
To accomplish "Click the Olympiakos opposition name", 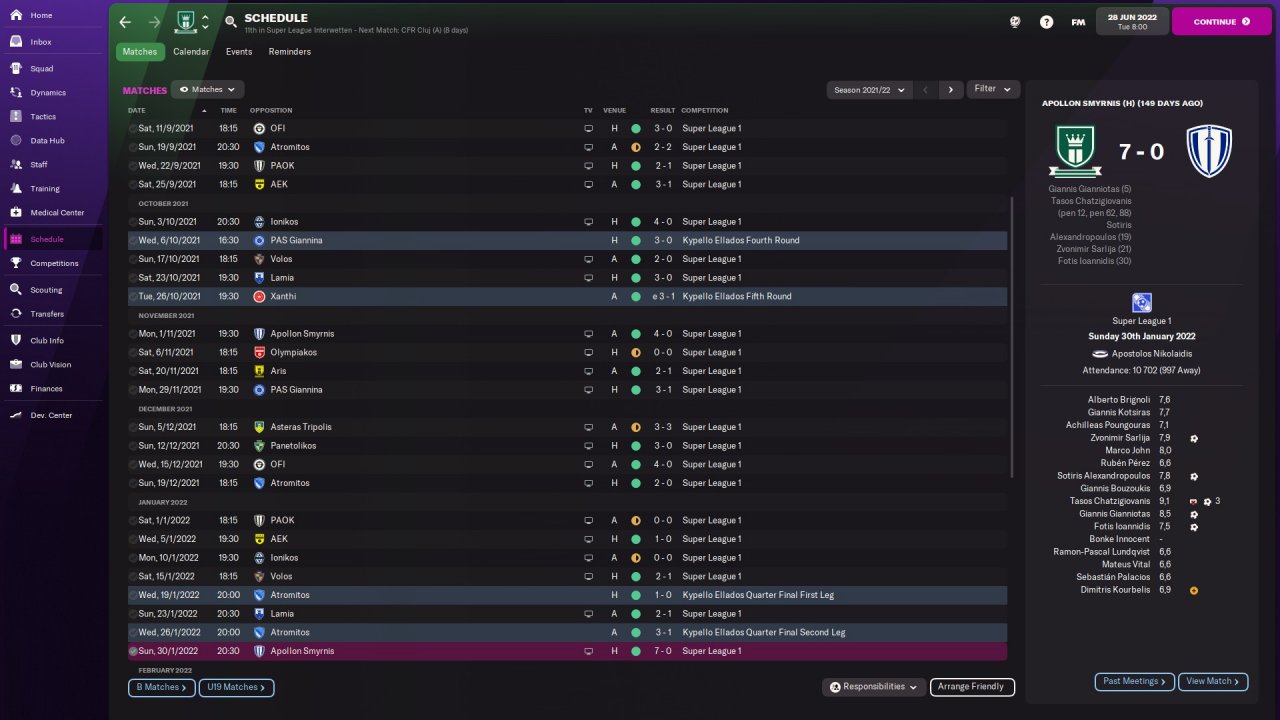I will (292, 353).
